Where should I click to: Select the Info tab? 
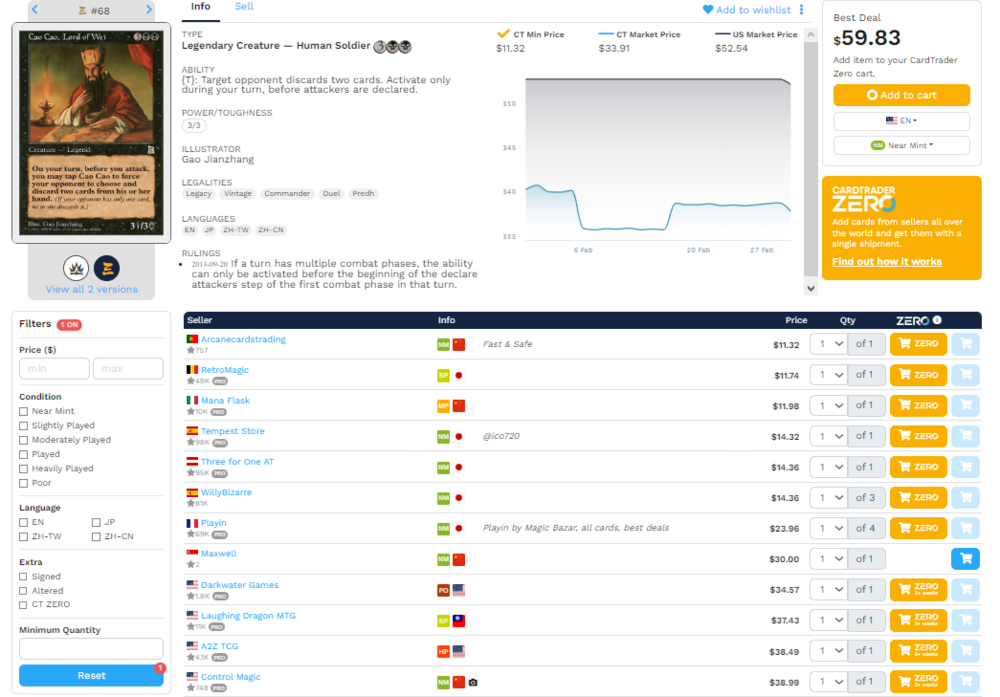(x=201, y=7)
